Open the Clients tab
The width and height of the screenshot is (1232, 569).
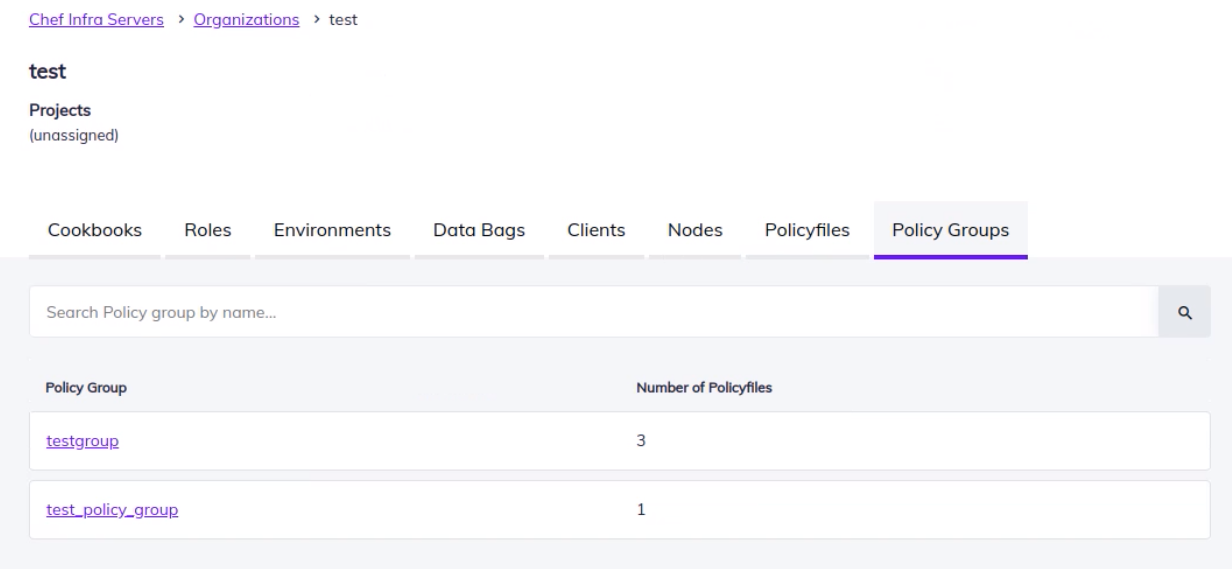[596, 230]
